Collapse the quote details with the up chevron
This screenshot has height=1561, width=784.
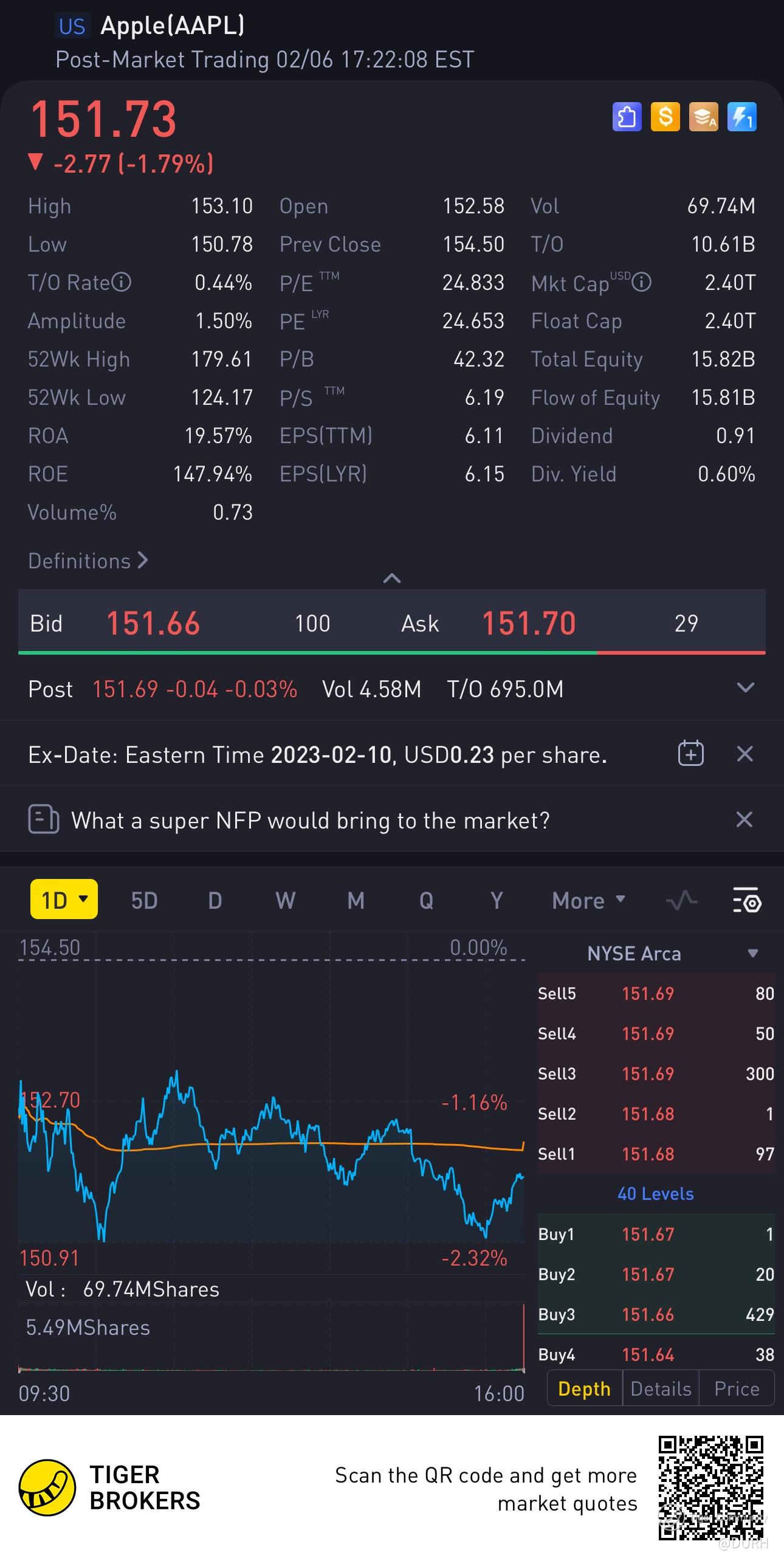pyautogui.click(x=392, y=578)
